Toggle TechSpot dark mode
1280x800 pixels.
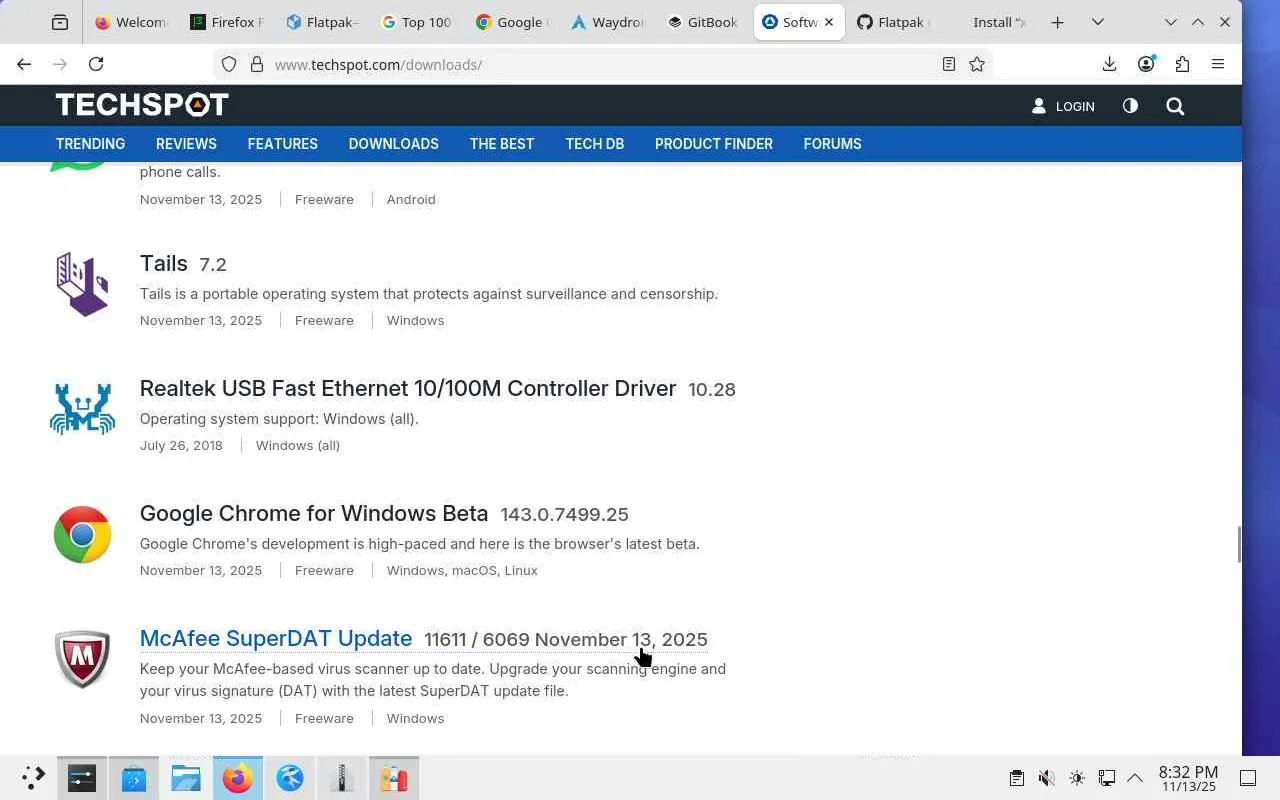pos(1130,105)
